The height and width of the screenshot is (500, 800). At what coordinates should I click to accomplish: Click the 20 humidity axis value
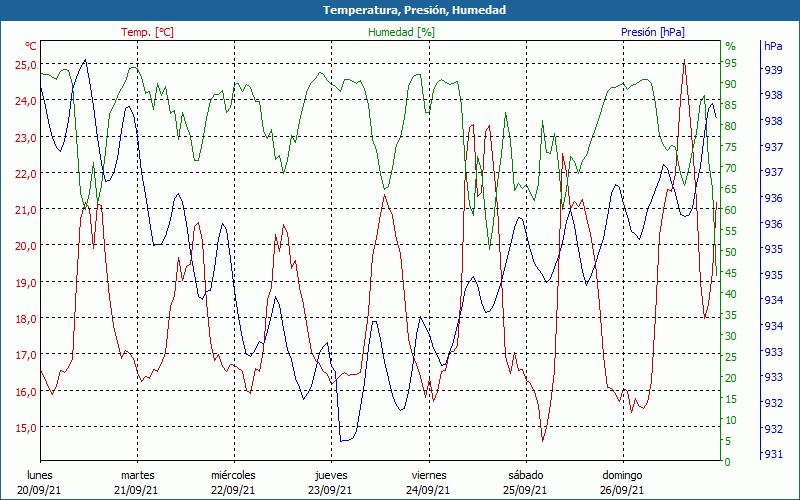pyautogui.click(x=731, y=378)
